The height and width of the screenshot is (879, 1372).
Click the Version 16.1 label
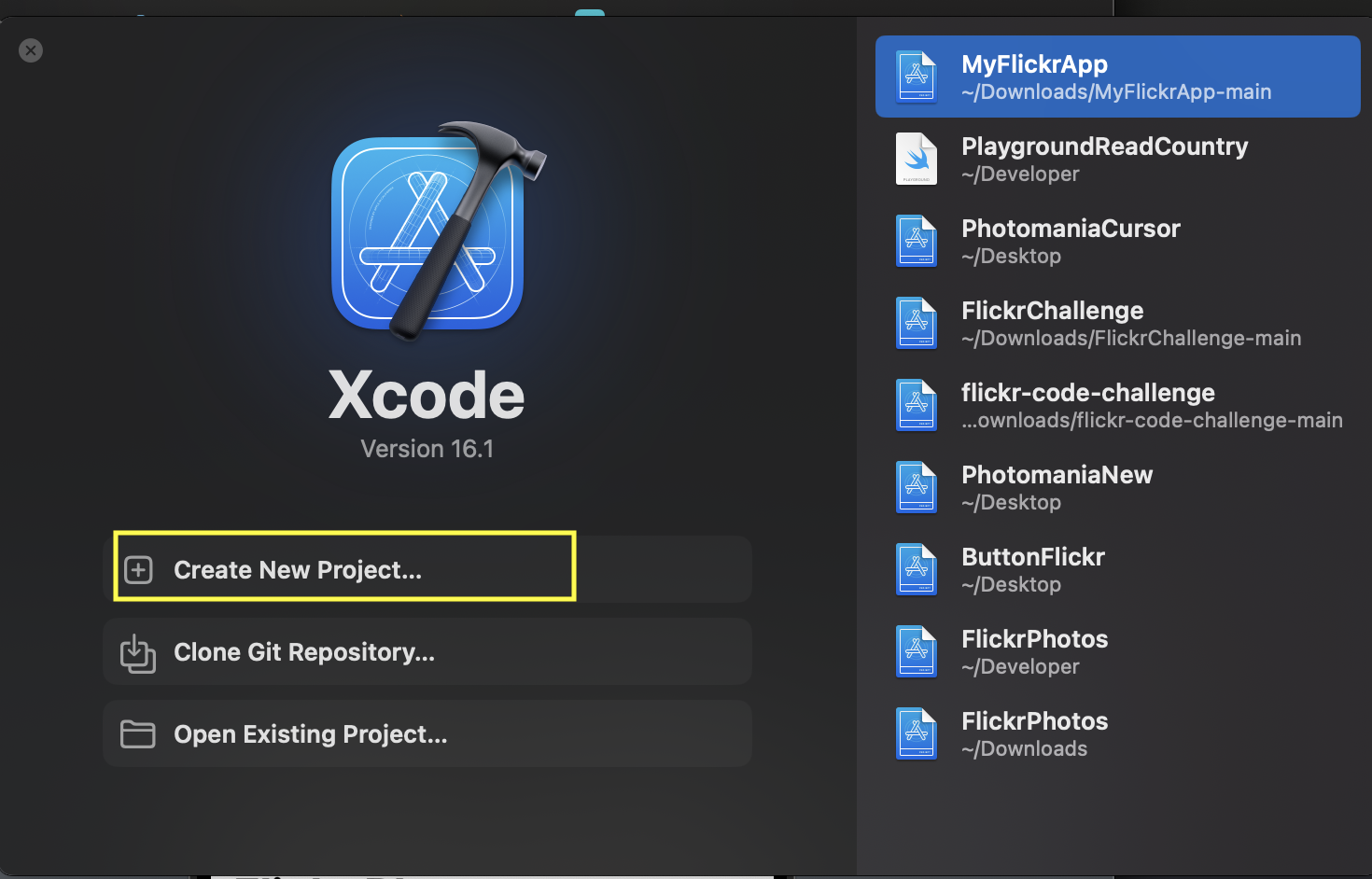[427, 449]
